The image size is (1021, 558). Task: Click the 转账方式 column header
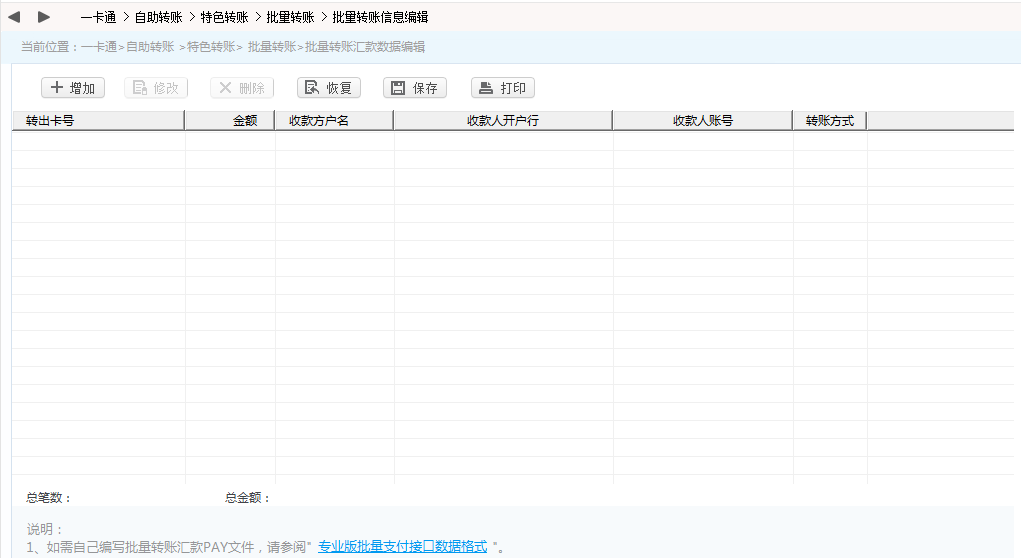(830, 121)
